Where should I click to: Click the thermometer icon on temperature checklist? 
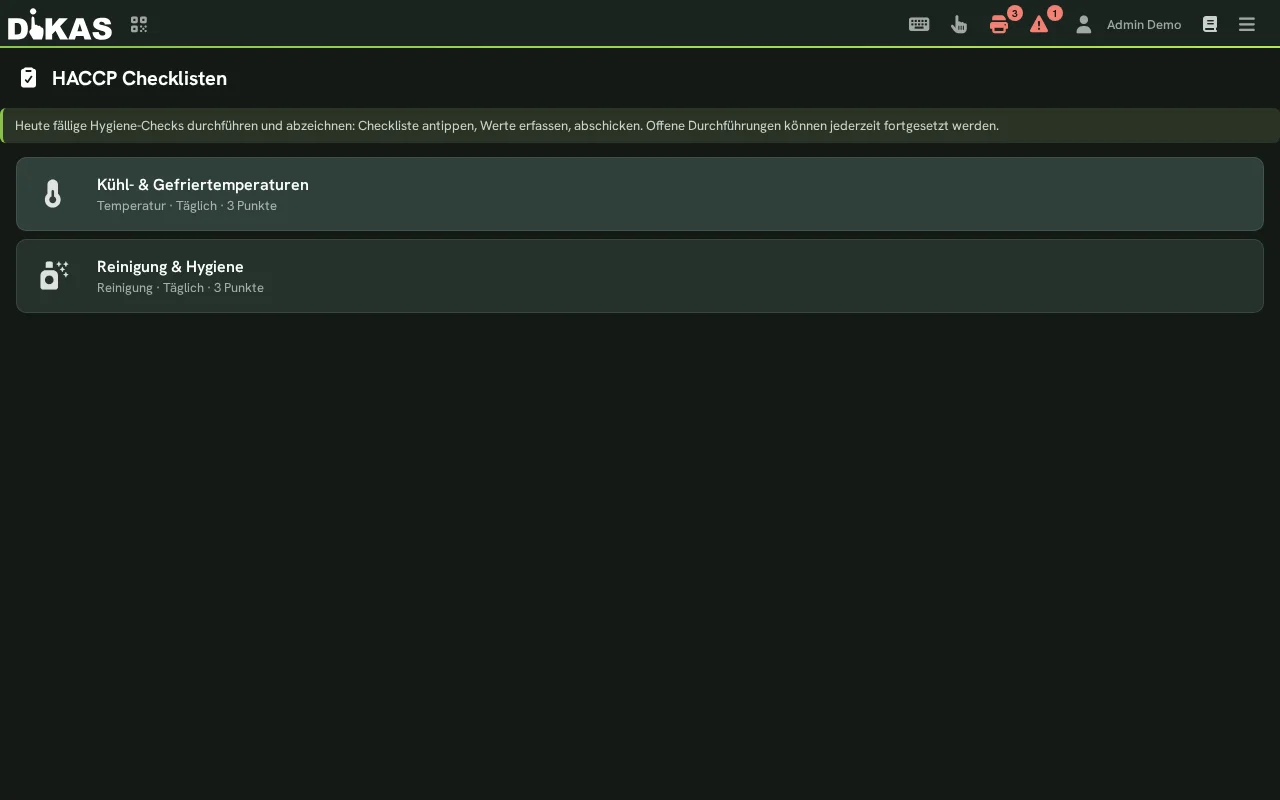coord(53,194)
